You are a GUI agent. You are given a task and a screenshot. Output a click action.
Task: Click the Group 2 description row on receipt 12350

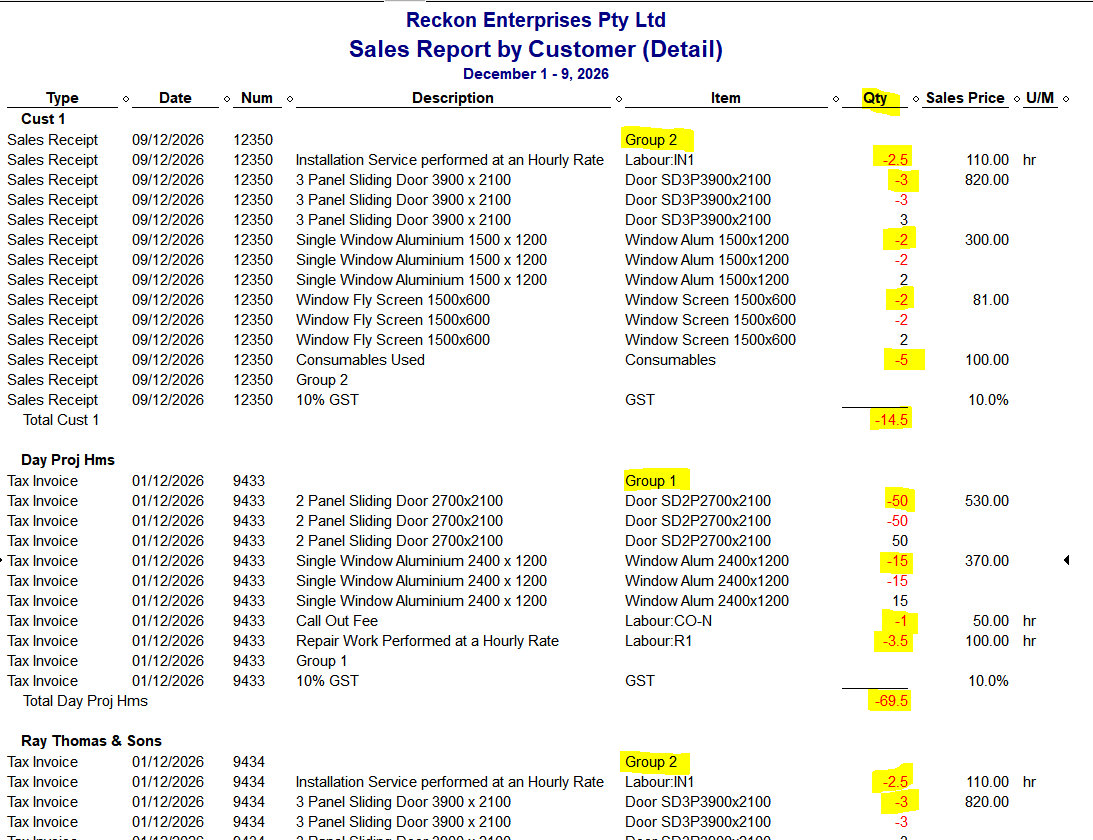321,380
